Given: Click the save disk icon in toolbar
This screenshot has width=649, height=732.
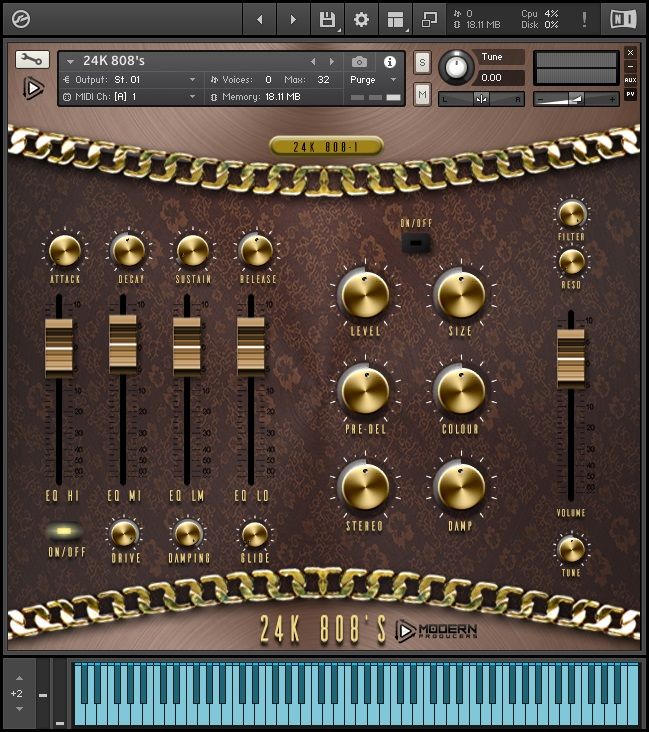Looking at the screenshot, I should pos(327,19).
